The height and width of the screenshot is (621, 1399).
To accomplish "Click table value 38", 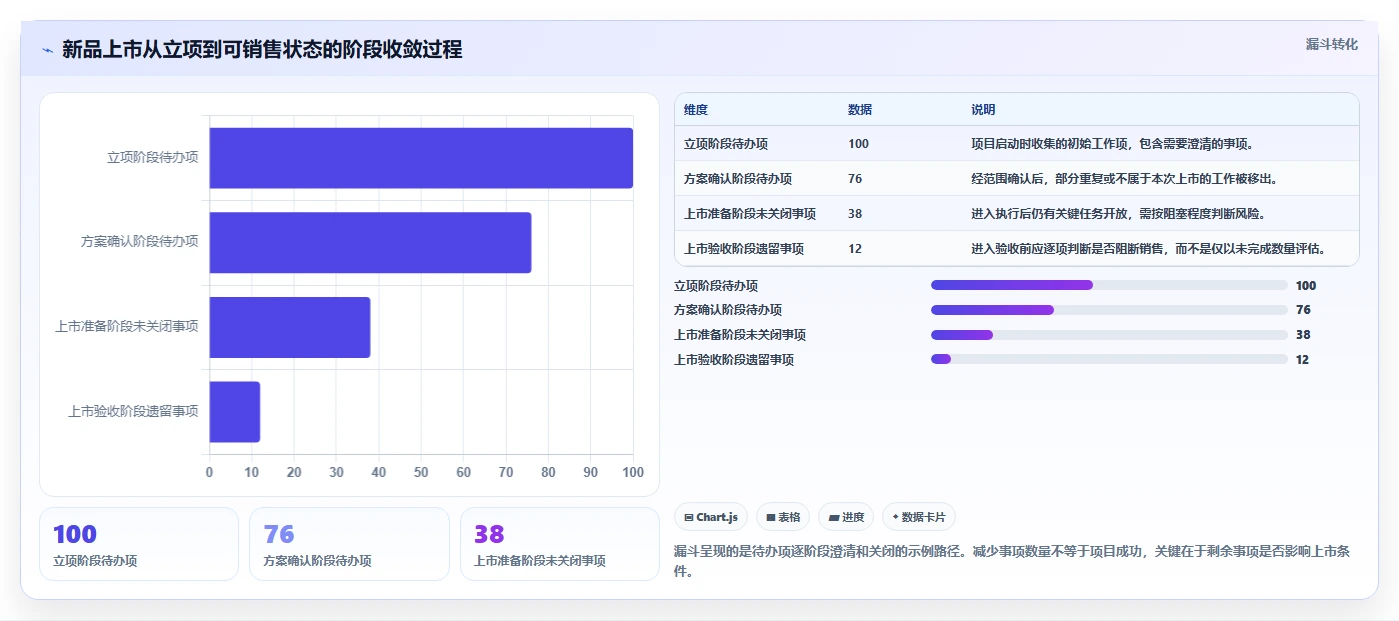I will point(855,214).
